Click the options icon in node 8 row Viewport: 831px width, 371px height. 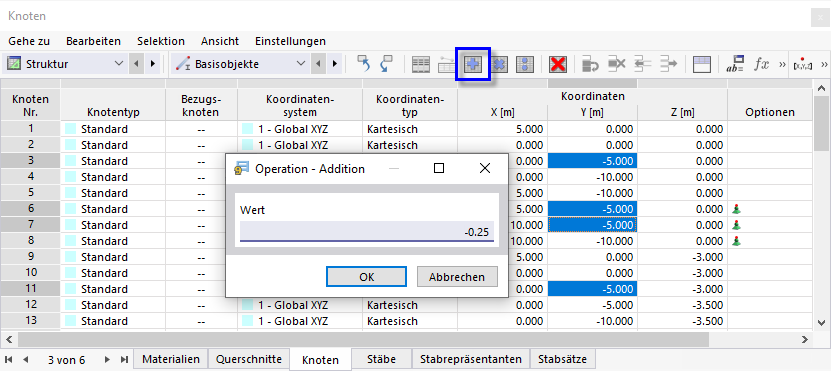pyautogui.click(x=736, y=242)
